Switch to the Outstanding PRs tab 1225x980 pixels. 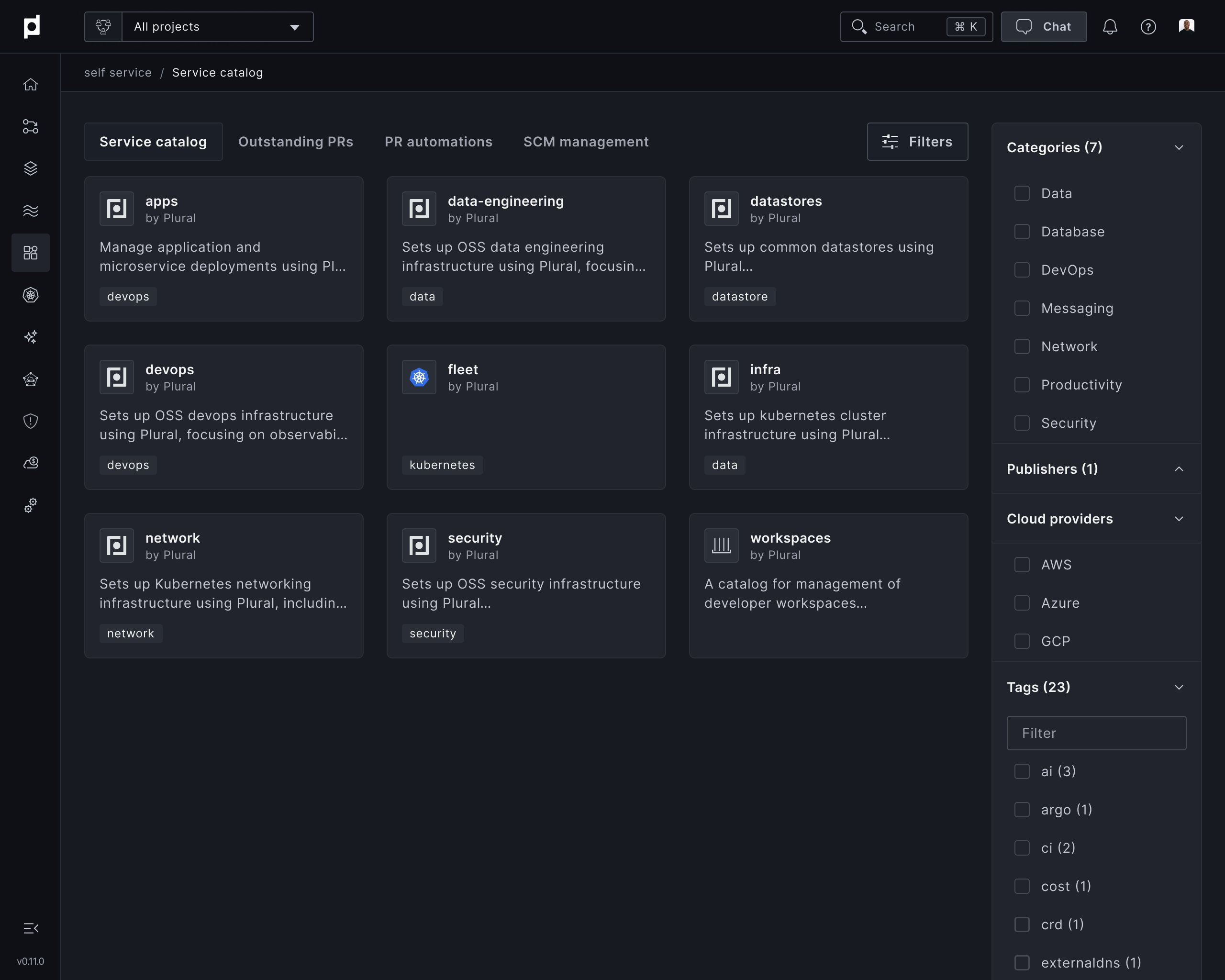[295, 142]
